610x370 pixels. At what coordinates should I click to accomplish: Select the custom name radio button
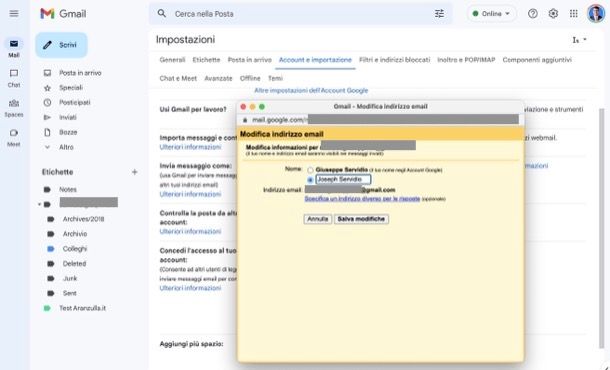pyautogui.click(x=310, y=180)
